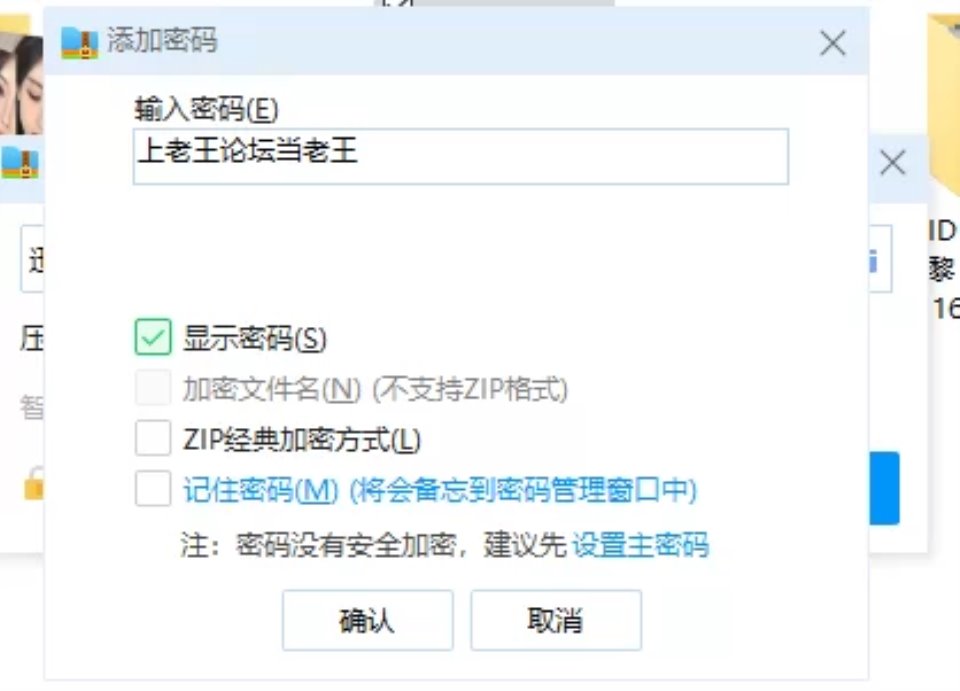Click the archive icon on the background window
The height and width of the screenshot is (691, 960).
(x=20, y=164)
